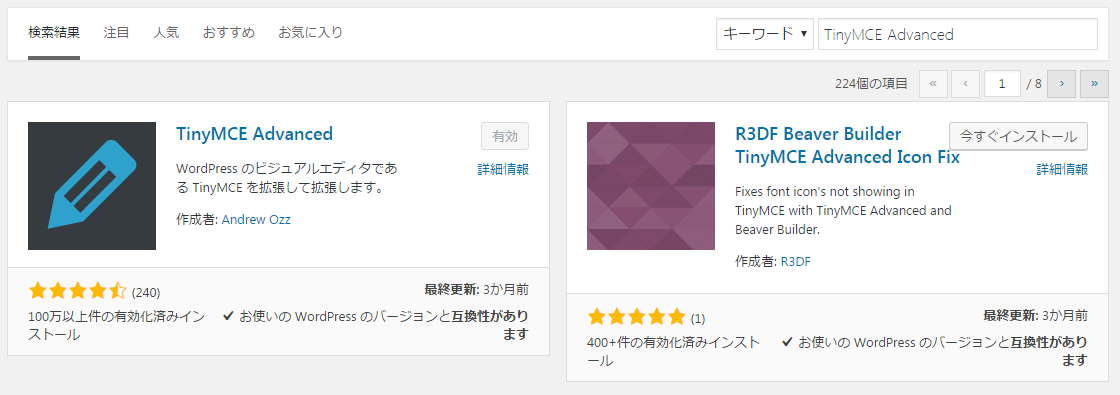
Task: Click the TinyMCE Advanced star rating
Action: [x=77, y=291]
